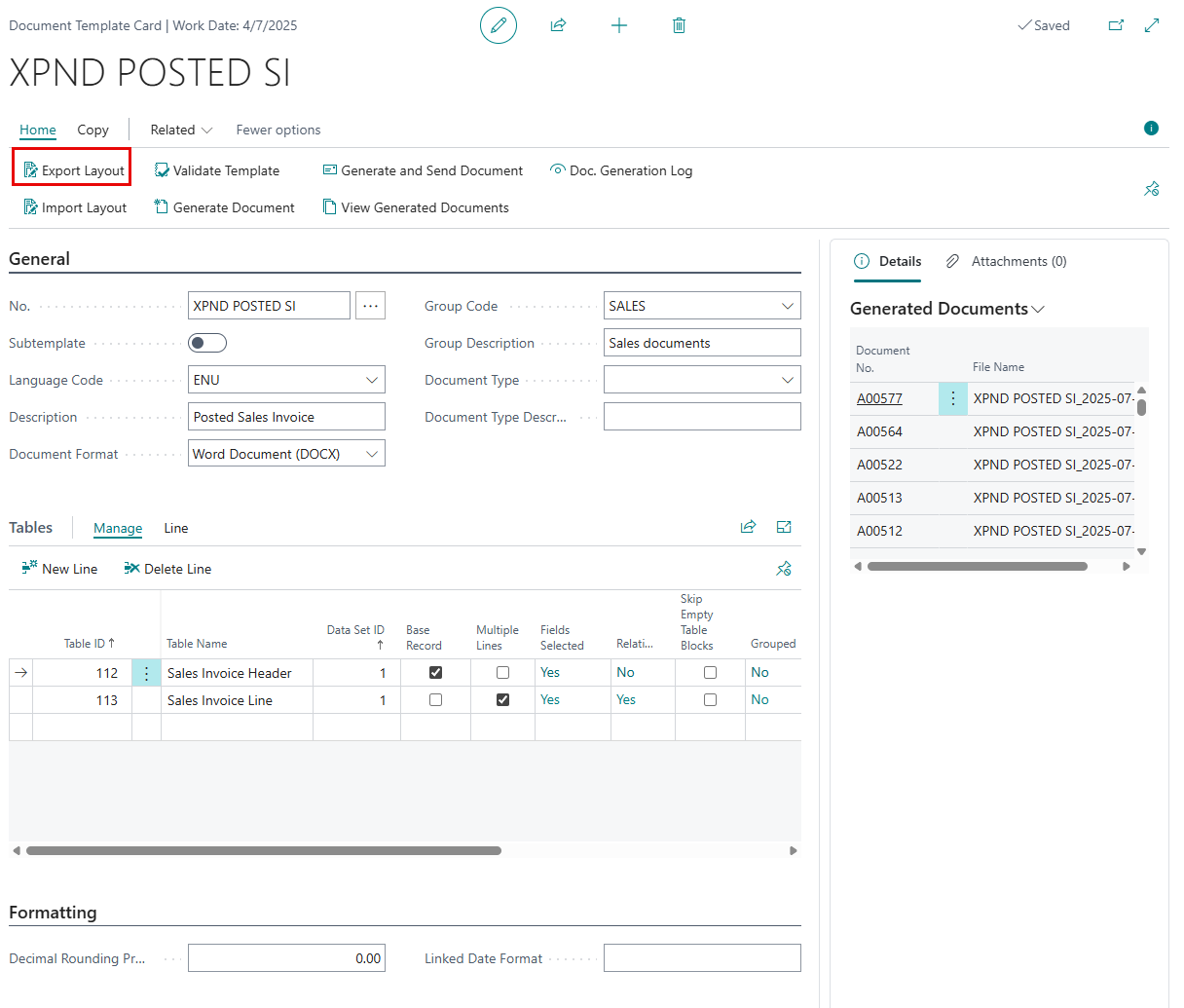The height and width of the screenshot is (1008, 1184).
Task: Open card in new window icon
Action: [x=1116, y=25]
